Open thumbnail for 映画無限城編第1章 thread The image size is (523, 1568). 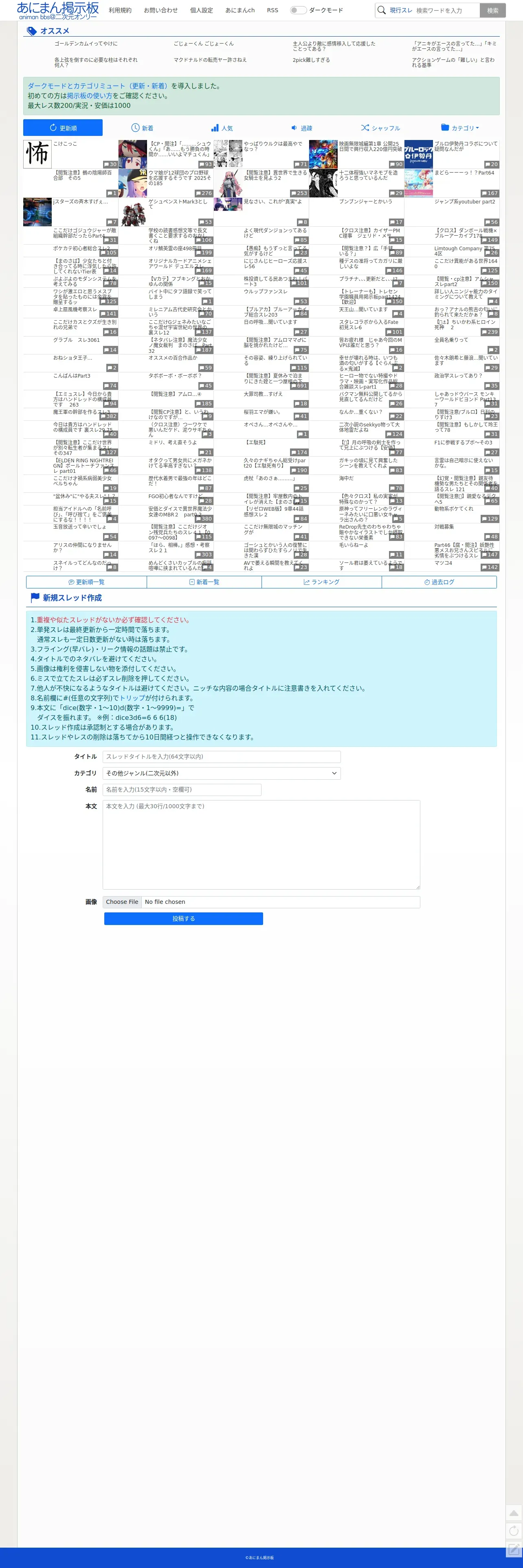tap(323, 154)
